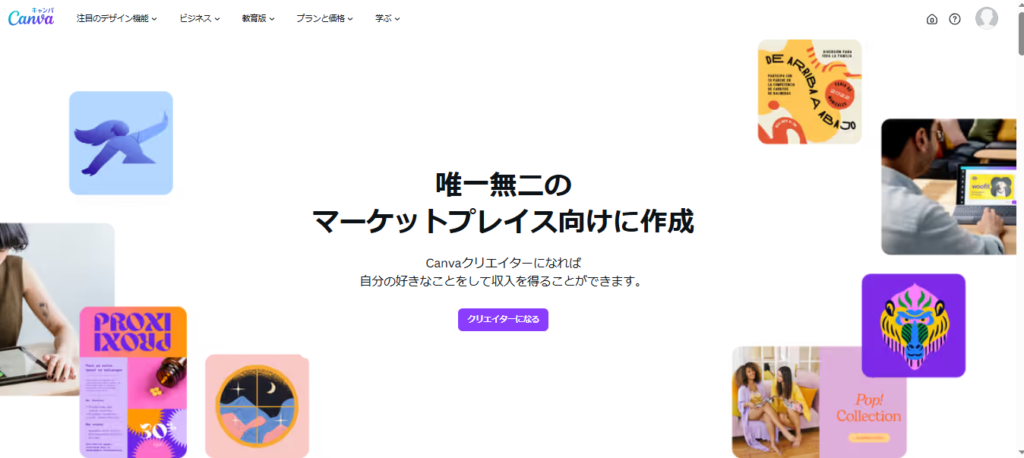Click the 唯一無二の headline text
This screenshot has height=458, width=1024.
503,185
